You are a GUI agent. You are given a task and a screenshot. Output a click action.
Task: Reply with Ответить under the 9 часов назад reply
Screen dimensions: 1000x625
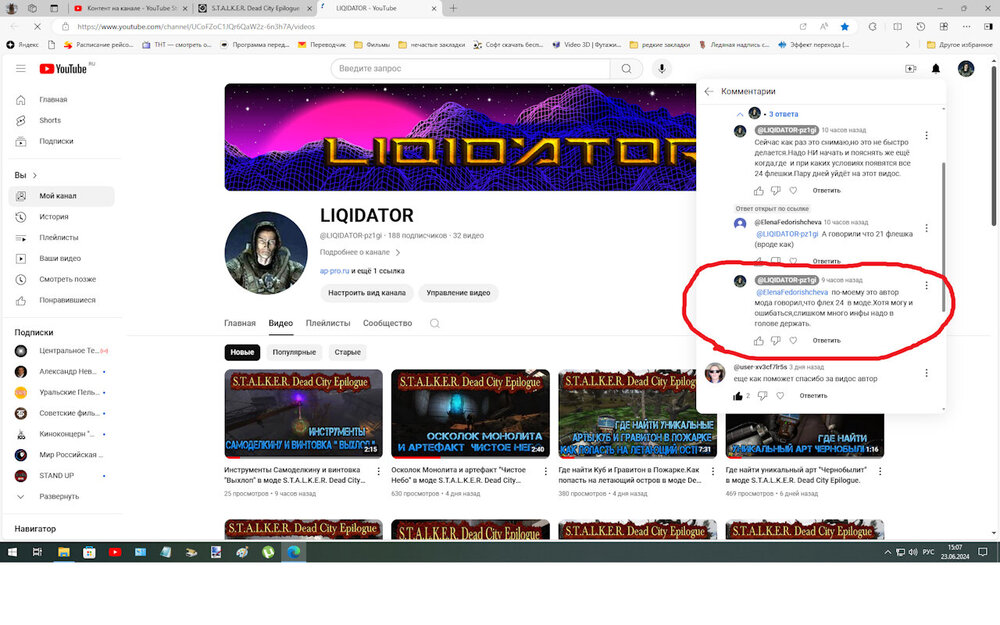(x=826, y=341)
